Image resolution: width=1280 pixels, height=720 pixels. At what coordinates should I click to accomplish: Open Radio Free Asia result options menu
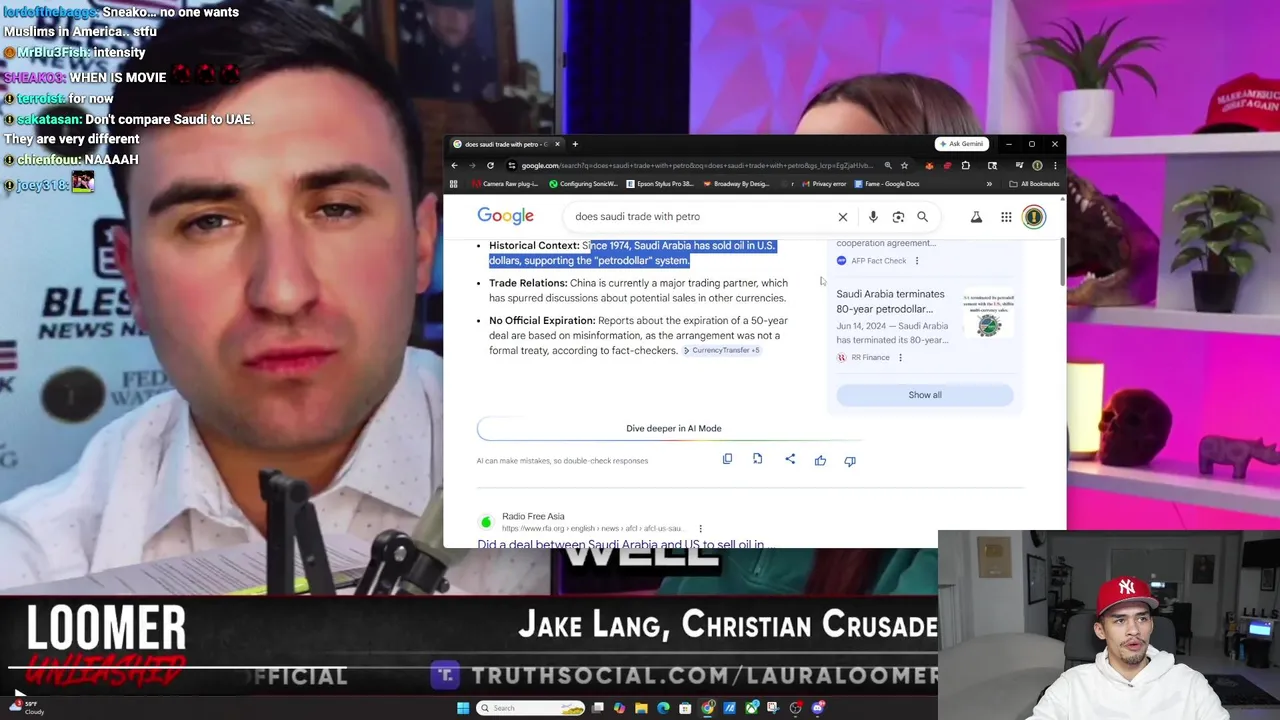pyautogui.click(x=700, y=528)
